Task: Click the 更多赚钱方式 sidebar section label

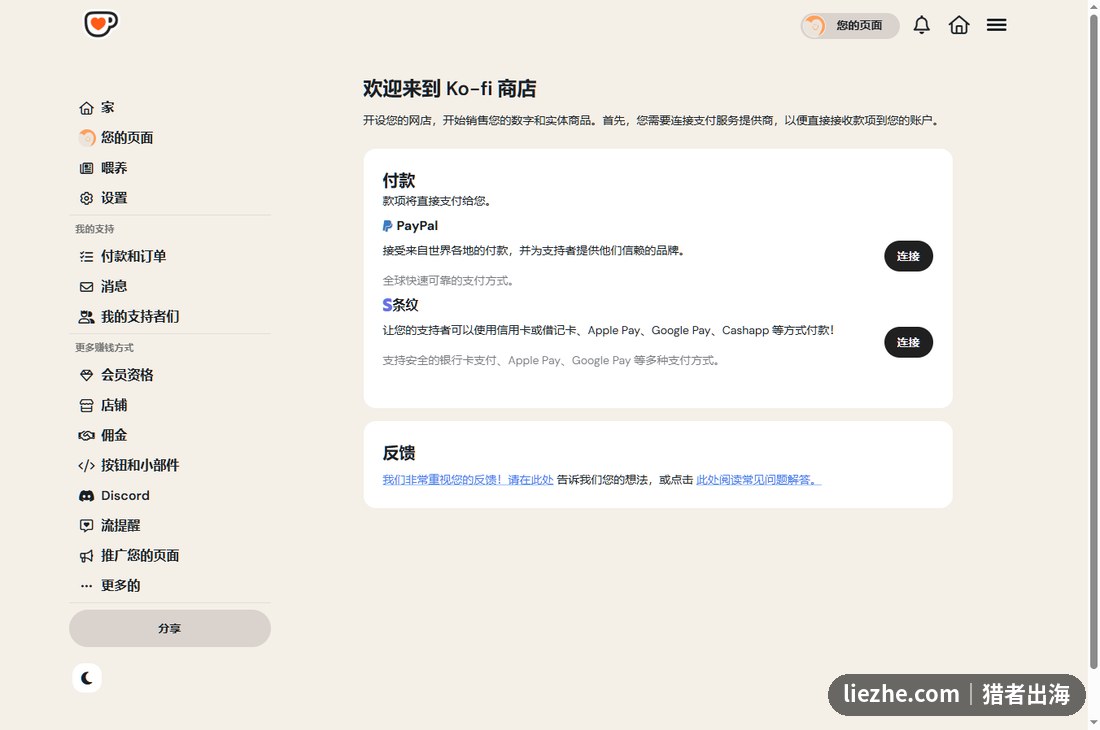Action: (105, 348)
